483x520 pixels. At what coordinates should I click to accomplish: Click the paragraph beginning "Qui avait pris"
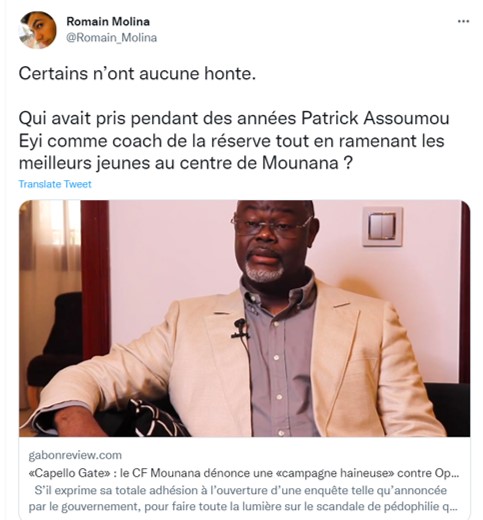point(234,141)
